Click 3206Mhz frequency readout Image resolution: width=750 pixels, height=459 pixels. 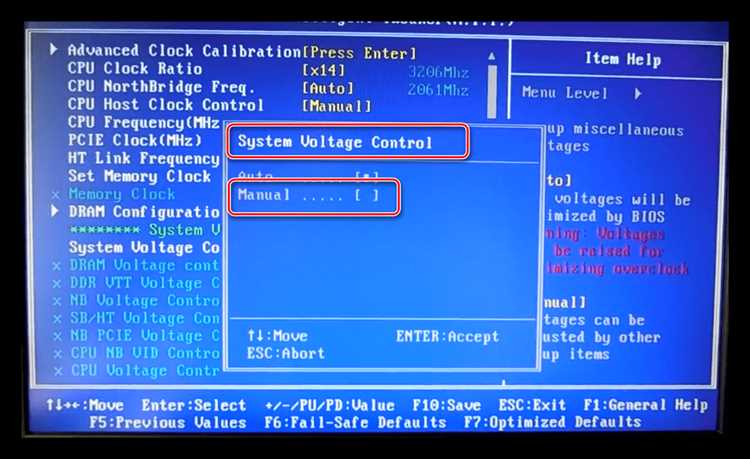[x=438, y=72]
